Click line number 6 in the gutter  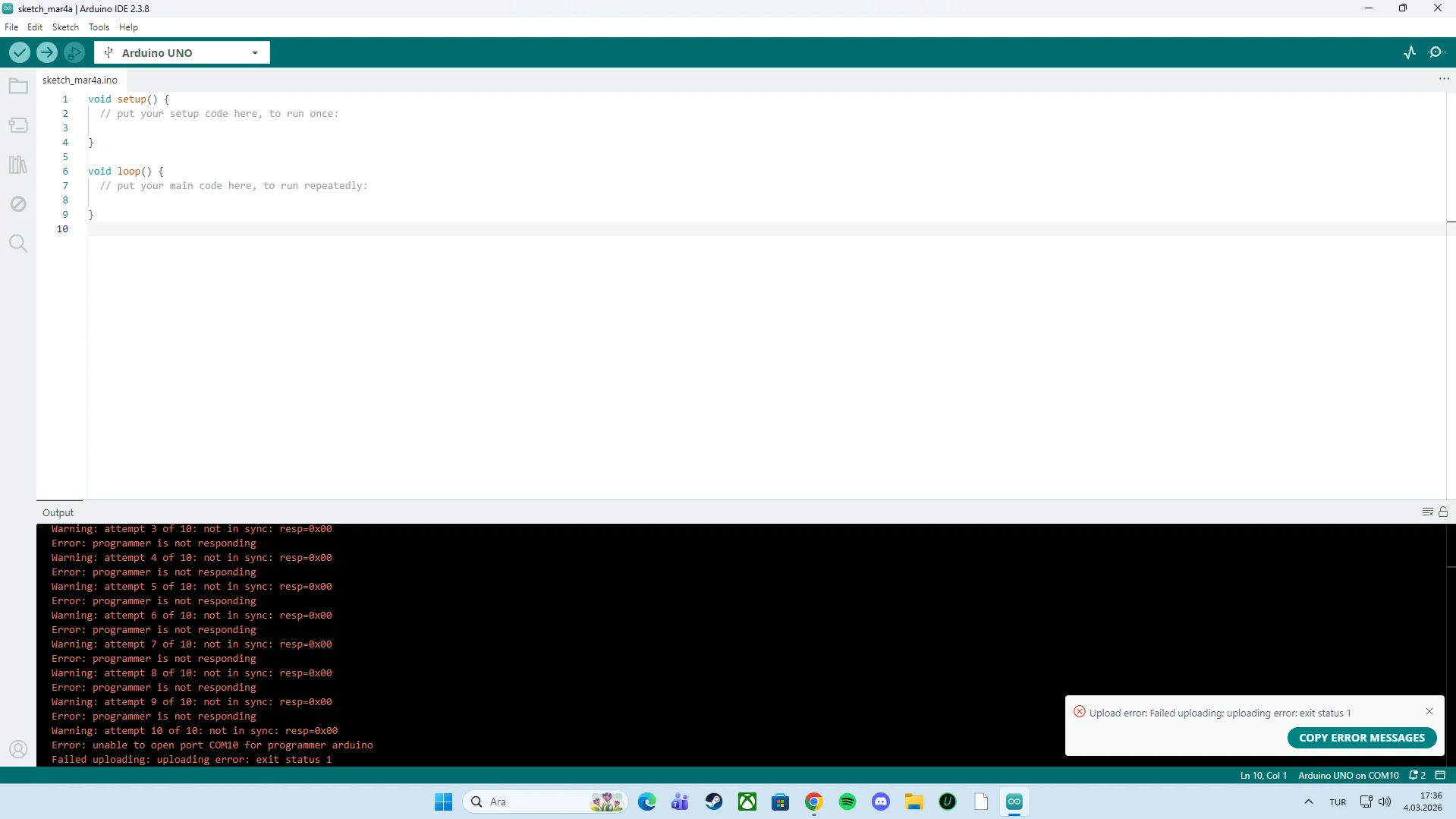click(x=65, y=171)
